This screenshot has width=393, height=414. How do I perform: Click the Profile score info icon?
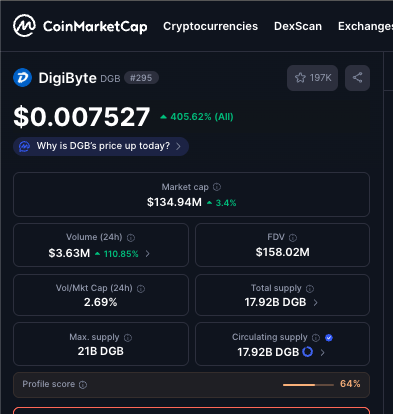click(83, 385)
